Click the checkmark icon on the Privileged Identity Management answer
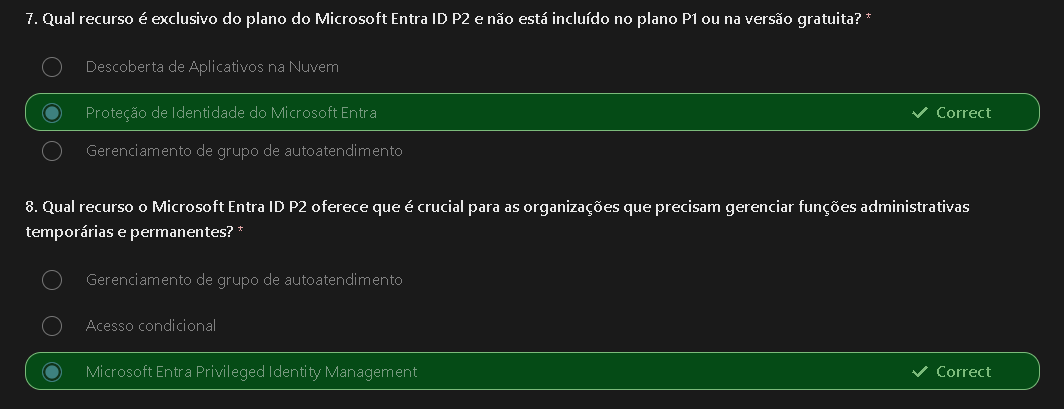Image resolution: width=1064 pixels, height=409 pixels. [x=920, y=372]
